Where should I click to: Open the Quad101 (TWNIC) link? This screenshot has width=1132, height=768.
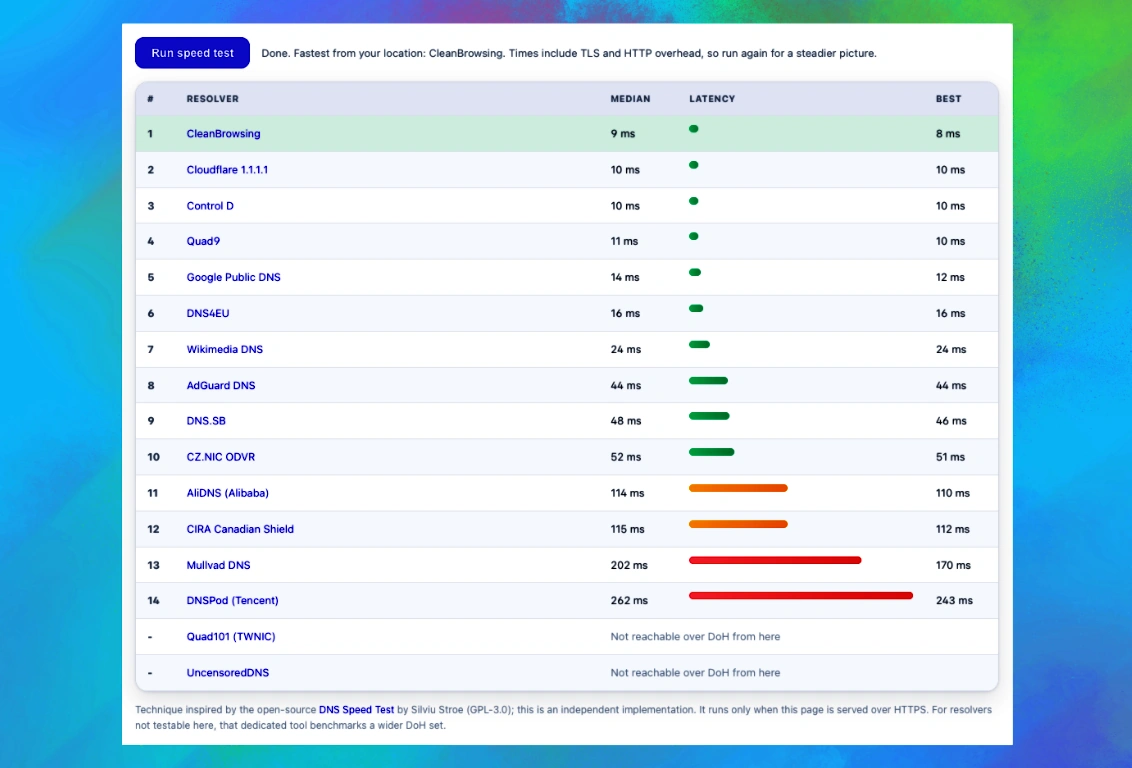(x=231, y=637)
